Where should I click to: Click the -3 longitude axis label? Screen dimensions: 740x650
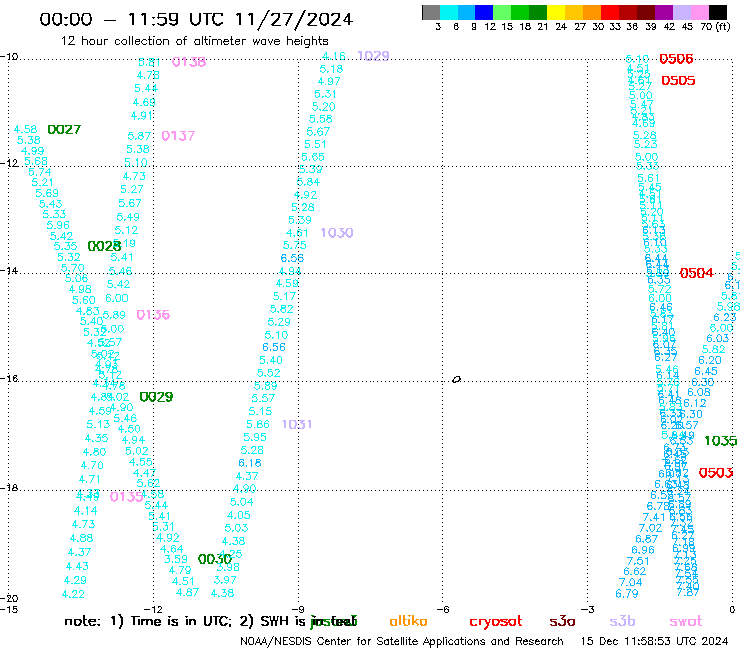588,609
